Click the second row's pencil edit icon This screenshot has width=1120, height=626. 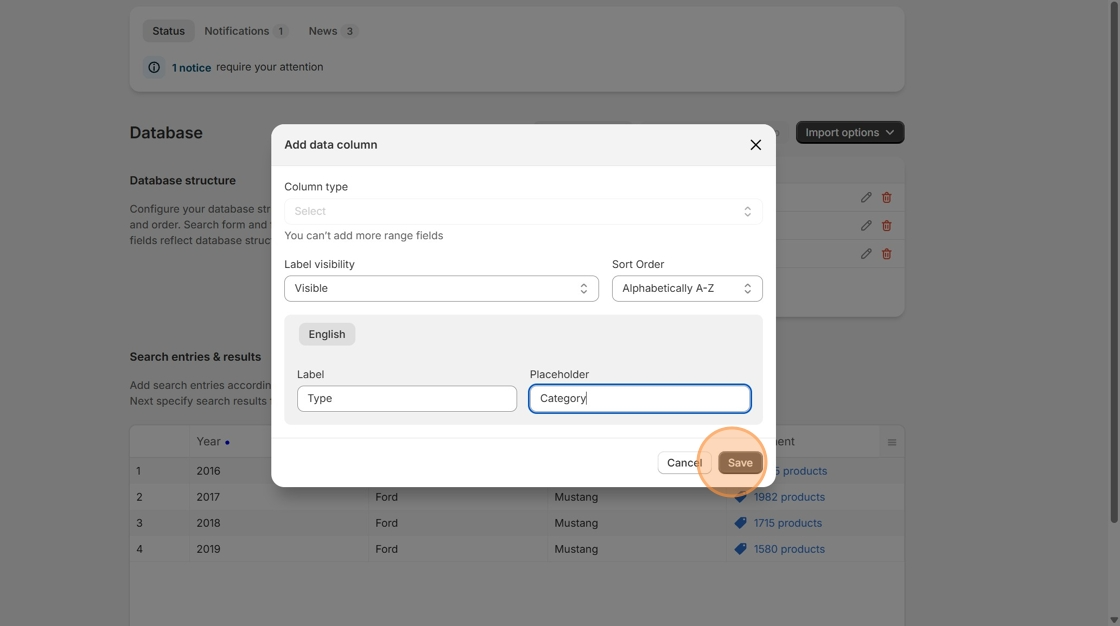pos(866,226)
